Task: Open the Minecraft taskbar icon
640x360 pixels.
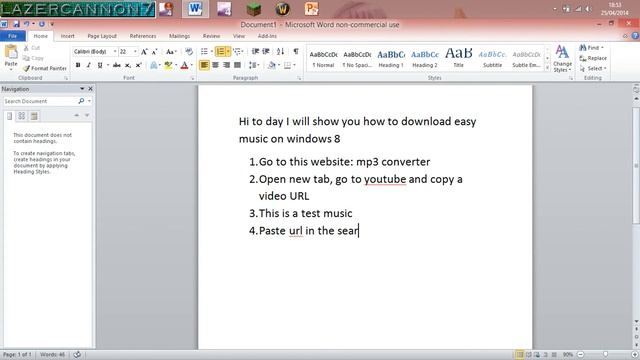Action: pos(253,9)
